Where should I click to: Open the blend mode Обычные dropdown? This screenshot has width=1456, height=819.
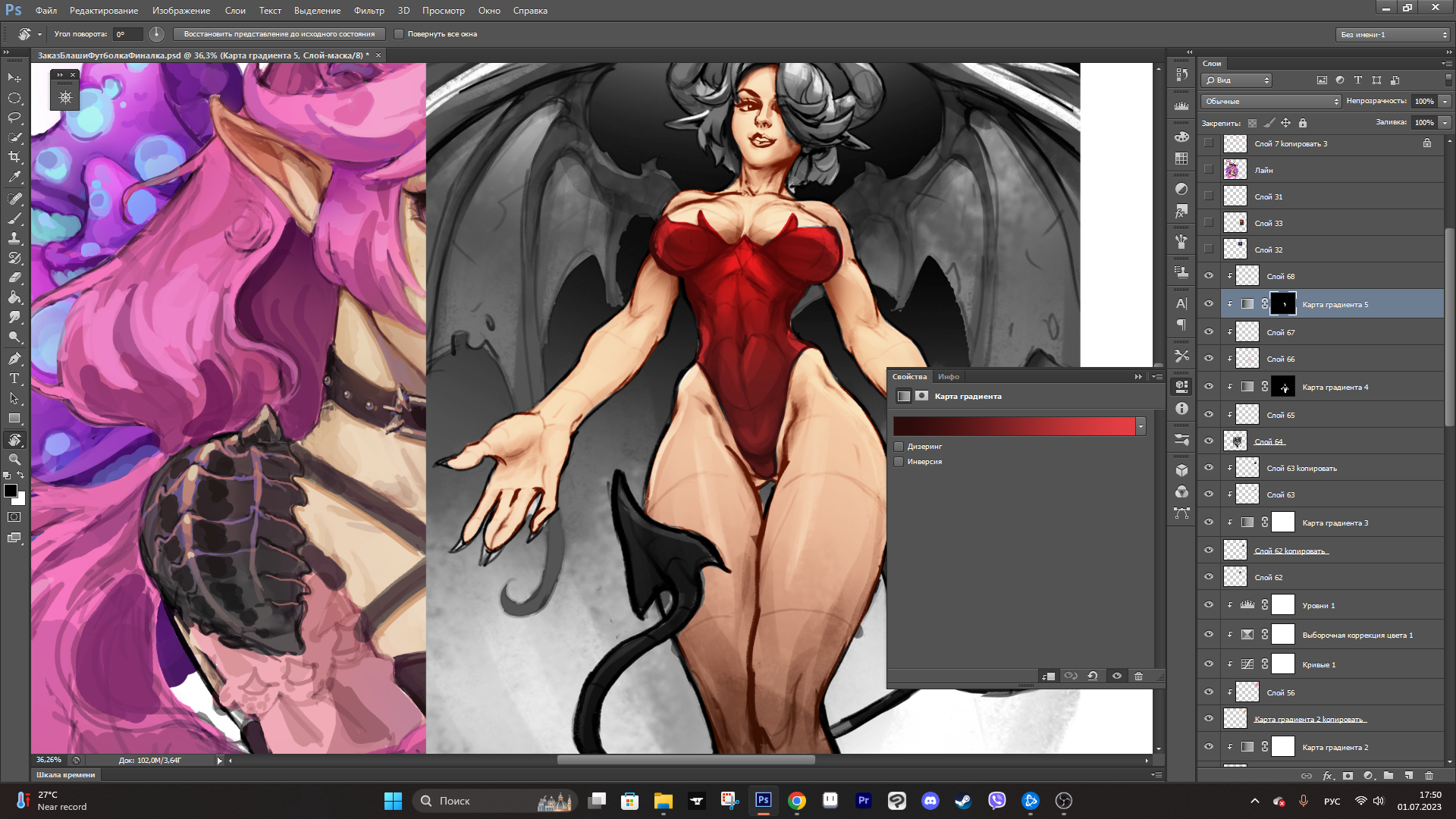tap(1271, 101)
